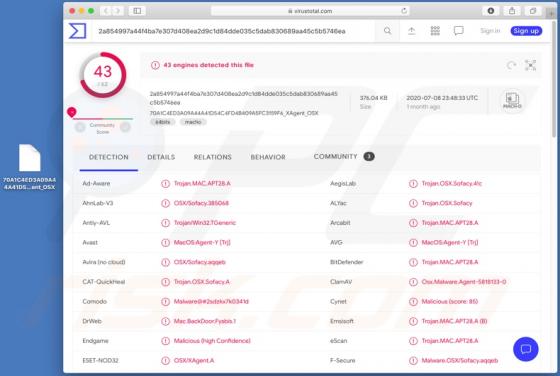The height and width of the screenshot is (376, 560).
Task: Toggle Safari sidebar icon
Action: tap(137, 11)
